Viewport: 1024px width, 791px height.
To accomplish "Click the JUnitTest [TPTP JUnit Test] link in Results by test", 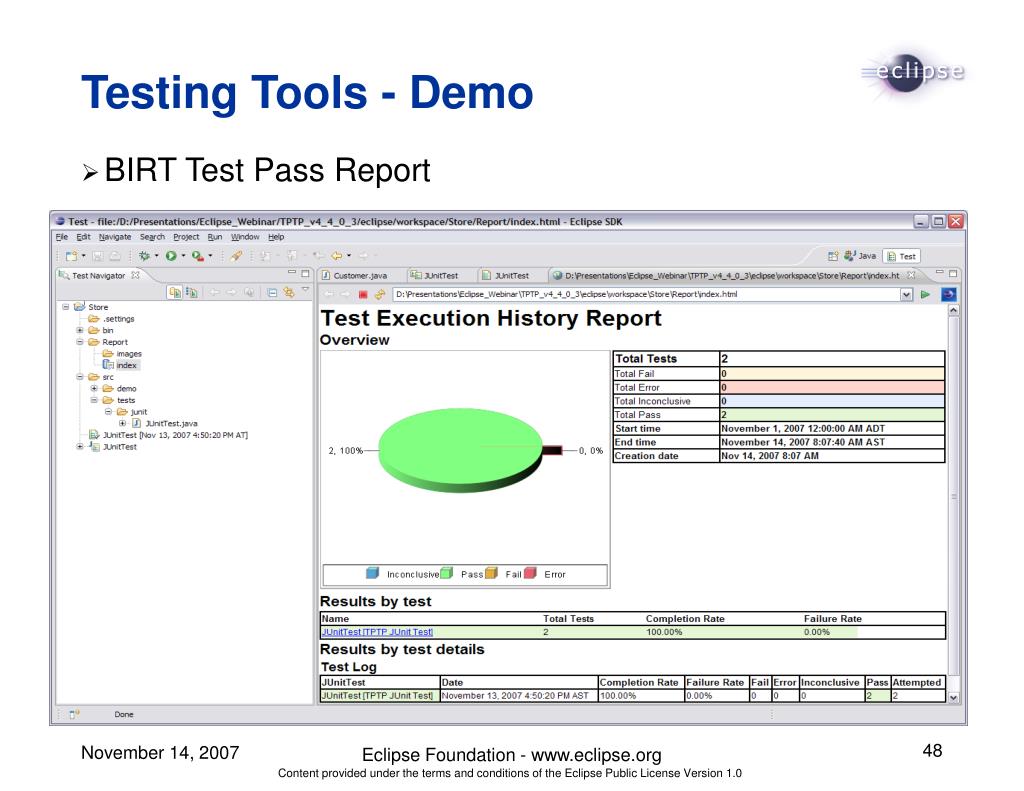I will pyautogui.click(x=377, y=632).
